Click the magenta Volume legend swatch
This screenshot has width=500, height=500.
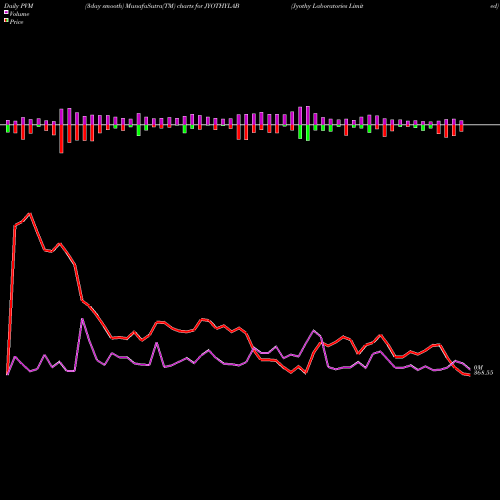pos(6,12)
